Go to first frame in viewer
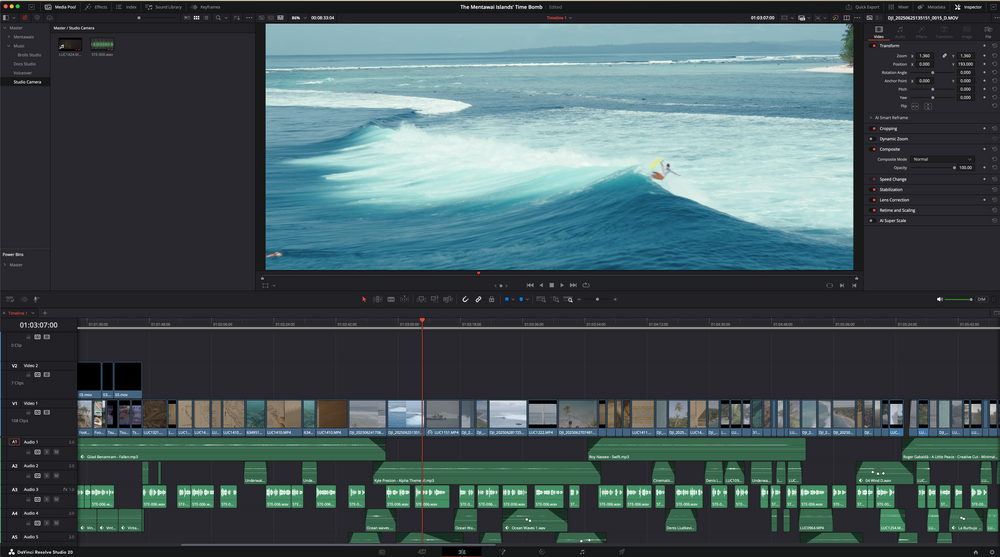 530,285
